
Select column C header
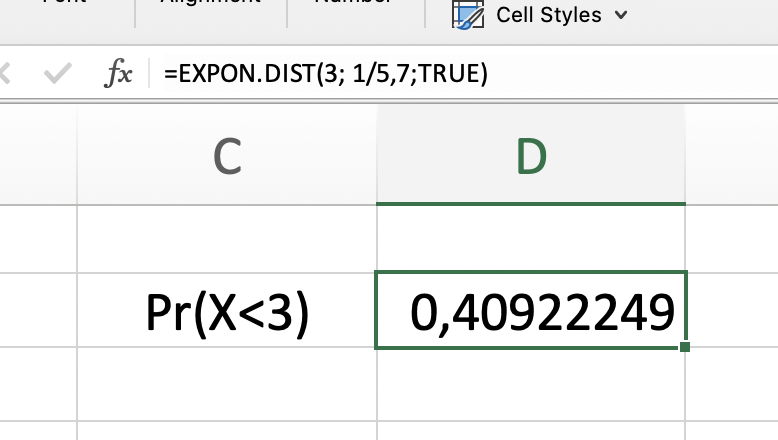[227, 156]
